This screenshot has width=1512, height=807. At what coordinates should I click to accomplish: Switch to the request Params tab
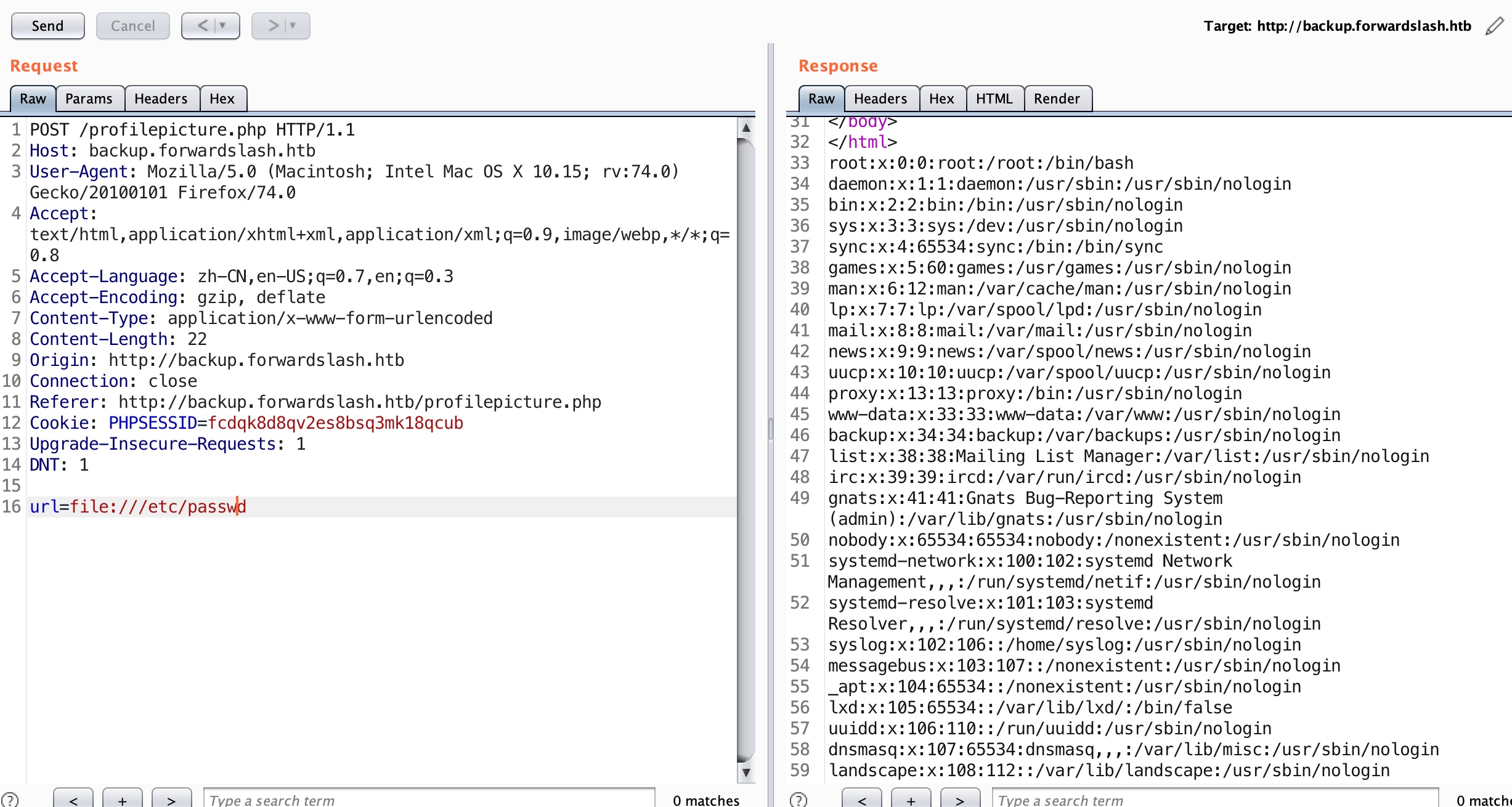[89, 99]
